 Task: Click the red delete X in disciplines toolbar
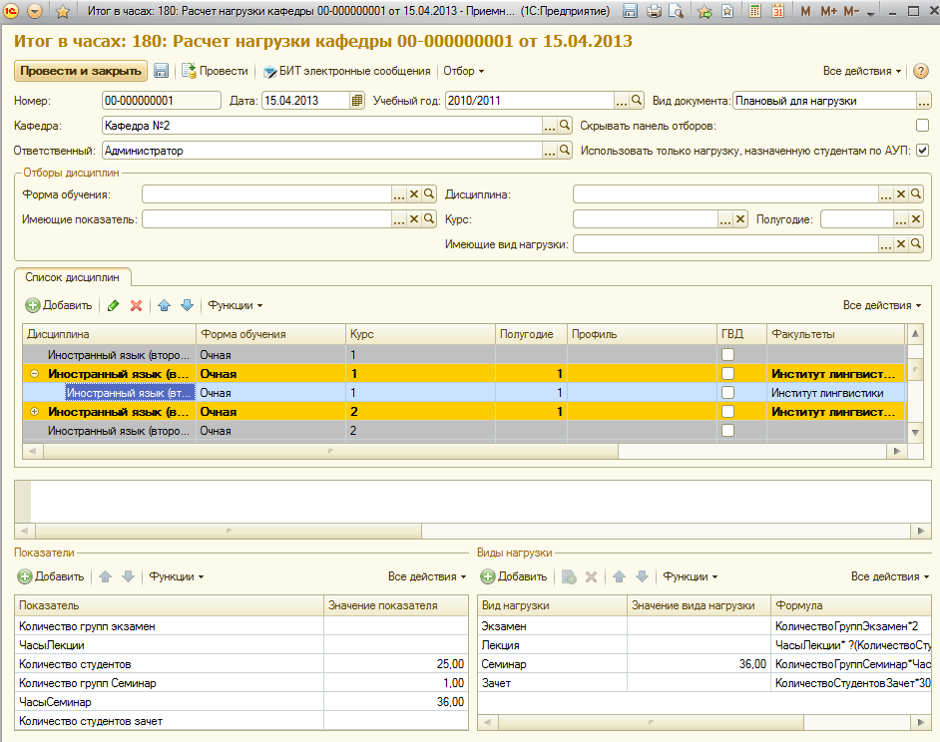pyautogui.click(x=136, y=305)
